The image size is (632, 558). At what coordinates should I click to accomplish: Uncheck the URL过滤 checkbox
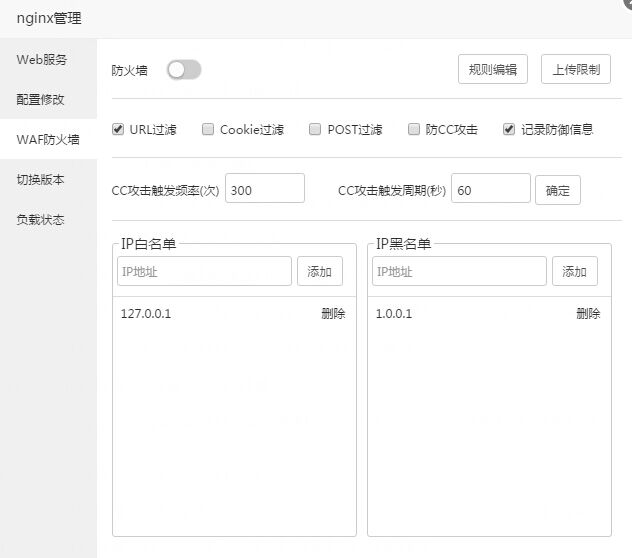pyautogui.click(x=118, y=129)
